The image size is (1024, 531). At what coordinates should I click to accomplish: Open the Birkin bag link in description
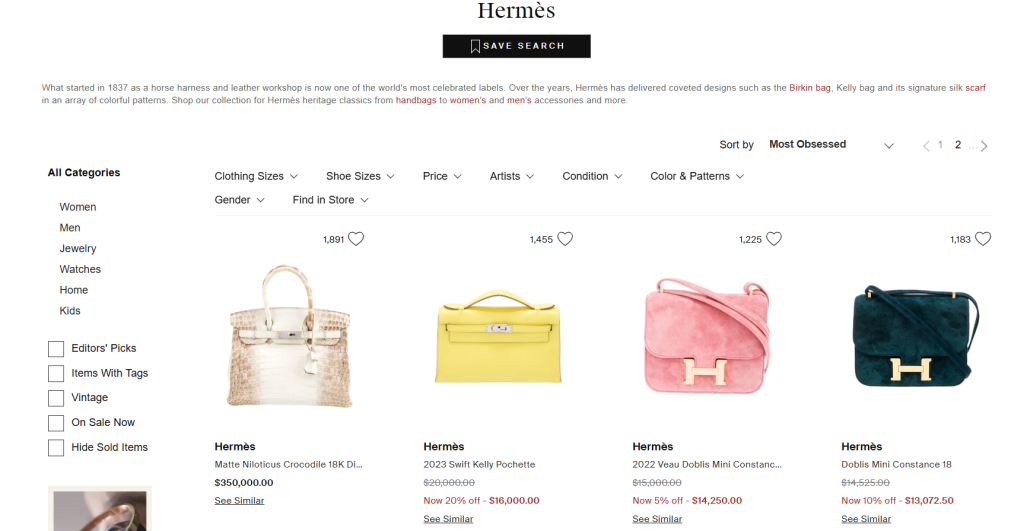(x=810, y=88)
